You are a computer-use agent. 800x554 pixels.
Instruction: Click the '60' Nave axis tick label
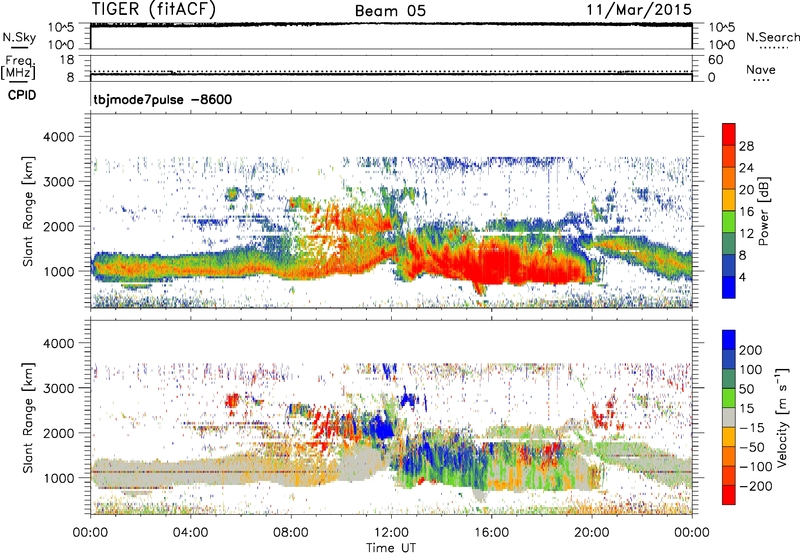(x=715, y=60)
